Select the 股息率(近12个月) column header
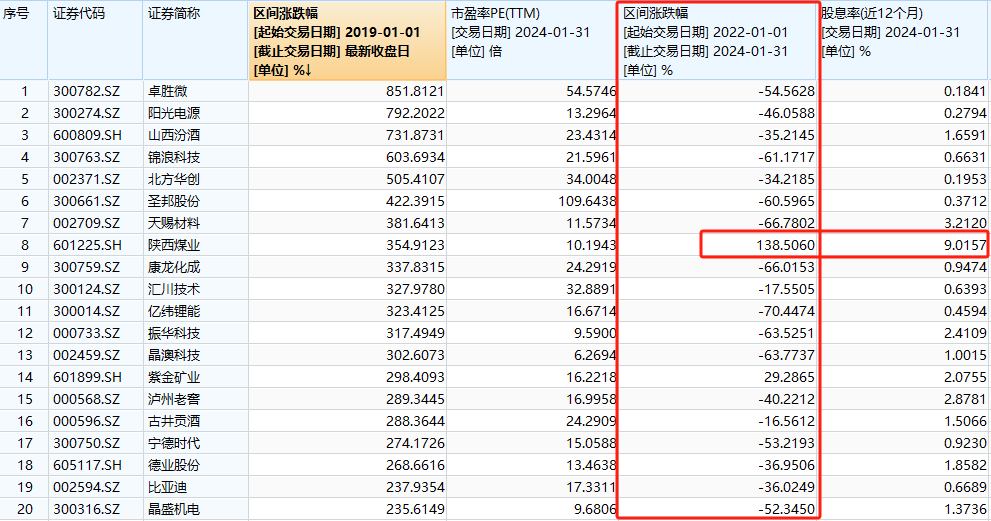 [x=906, y=40]
